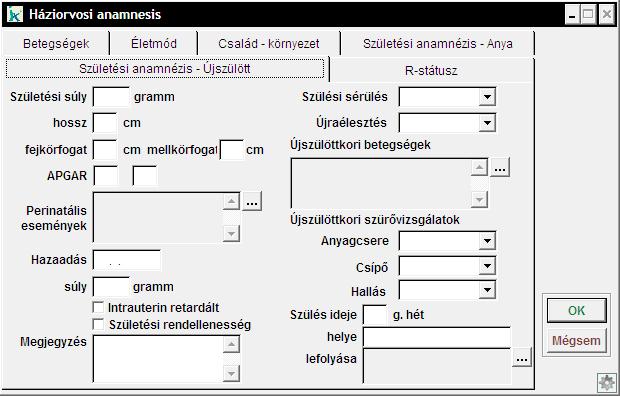
Task: Expand the Anyagcsere screening dropdown
Action: click(487, 241)
